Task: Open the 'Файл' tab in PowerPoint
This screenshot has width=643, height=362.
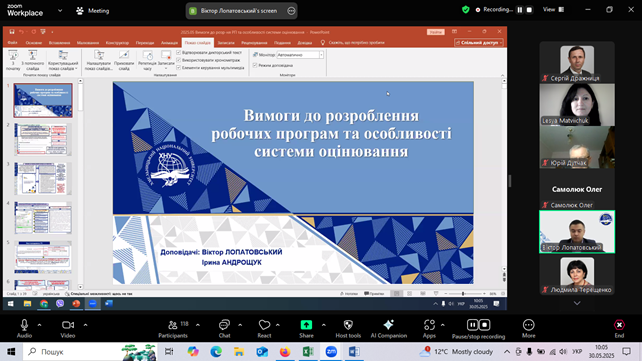Action: pos(12,43)
